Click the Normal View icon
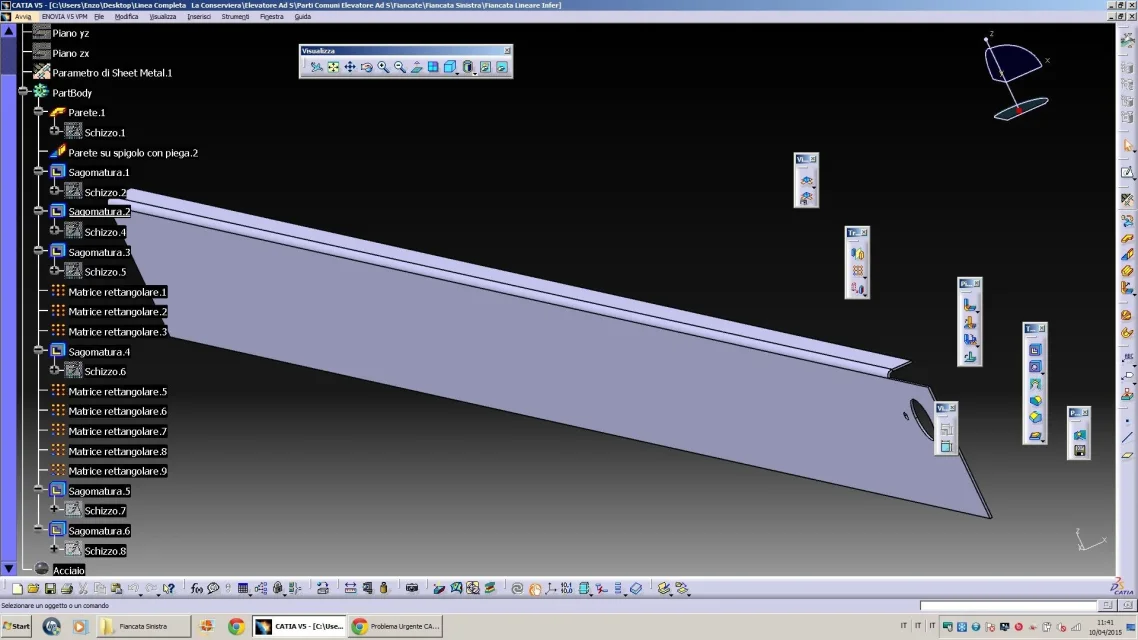1138x640 pixels. pyautogui.click(x=417, y=67)
